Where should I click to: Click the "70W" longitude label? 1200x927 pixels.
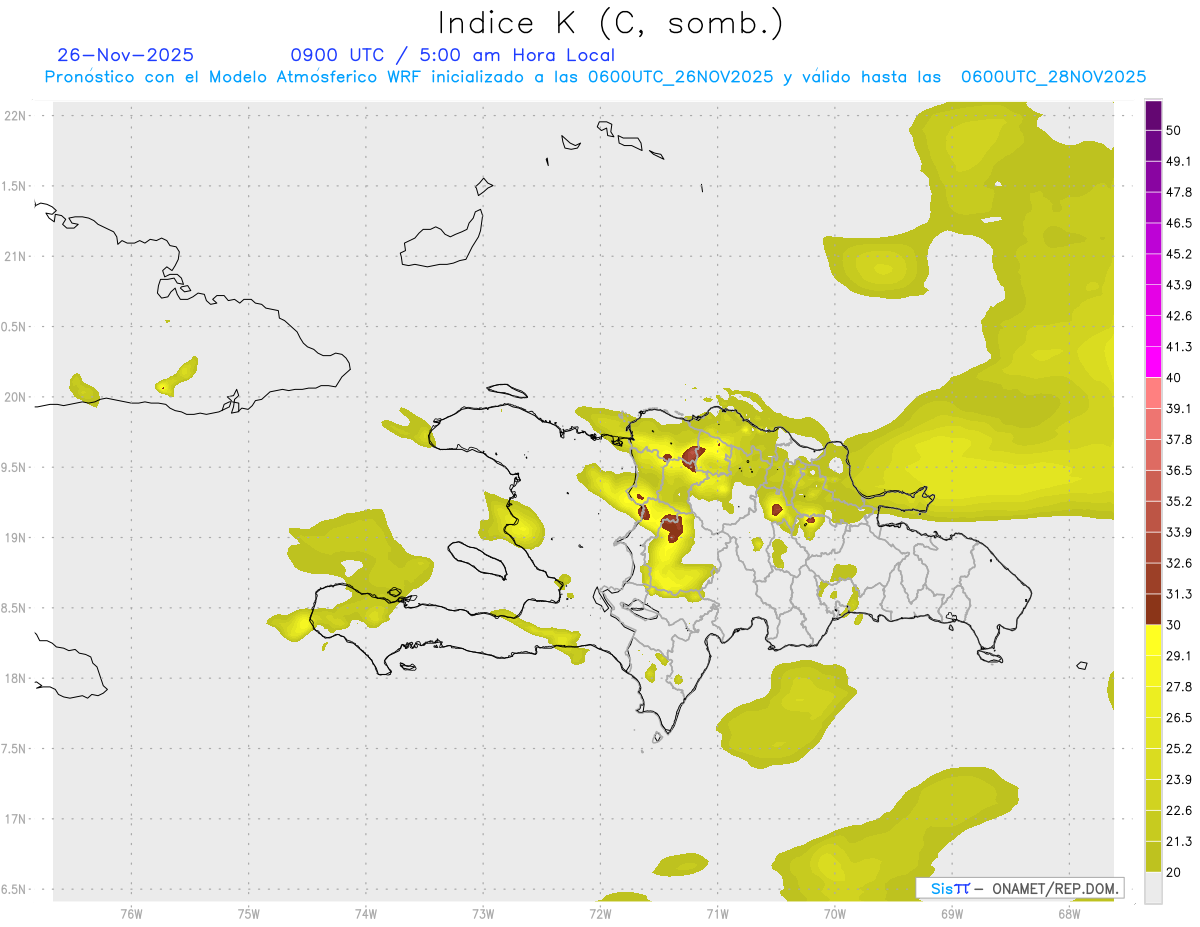click(835, 913)
